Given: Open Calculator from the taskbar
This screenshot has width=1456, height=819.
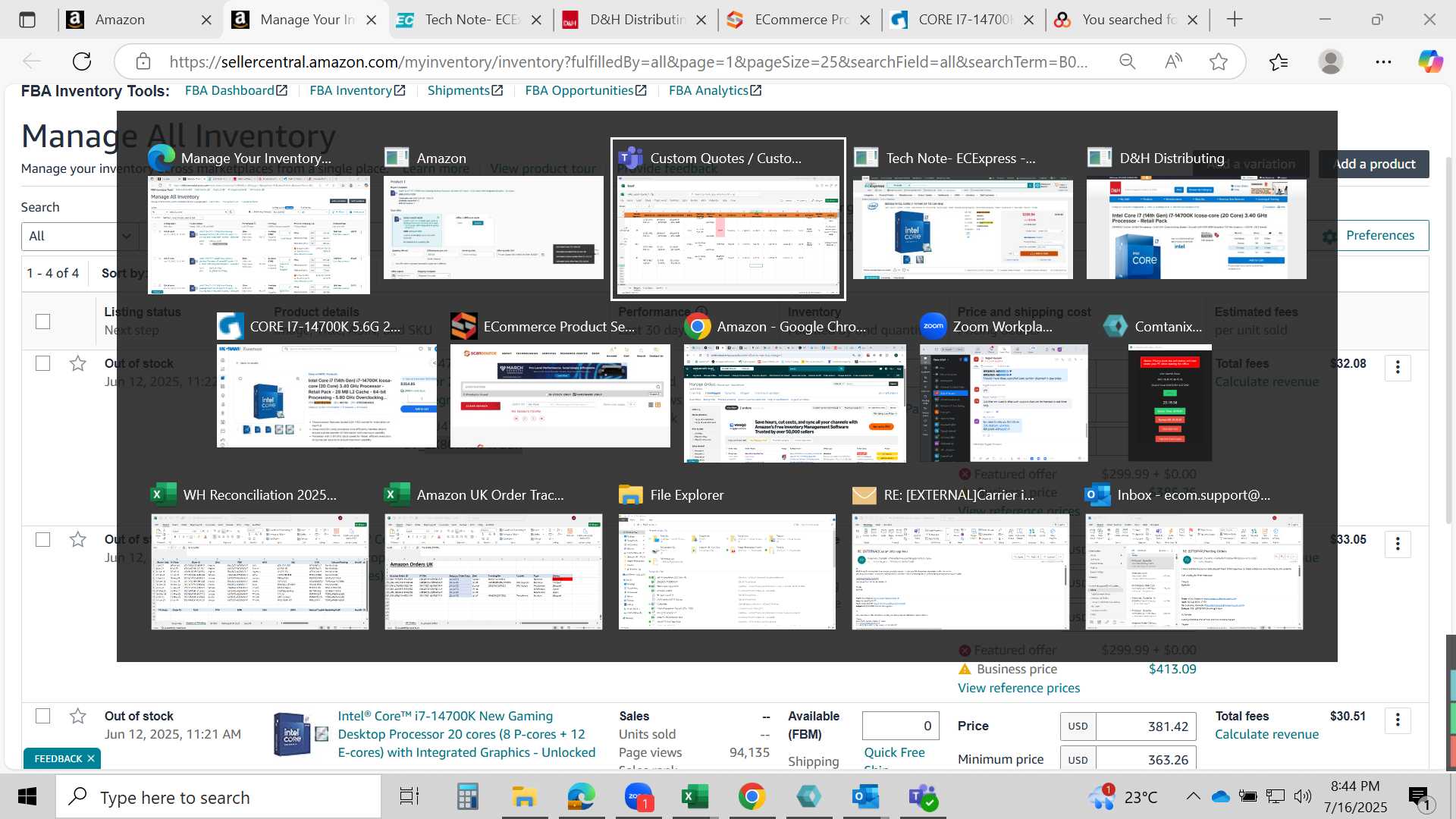Looking at the screenshot, I should tap(468, 797).
